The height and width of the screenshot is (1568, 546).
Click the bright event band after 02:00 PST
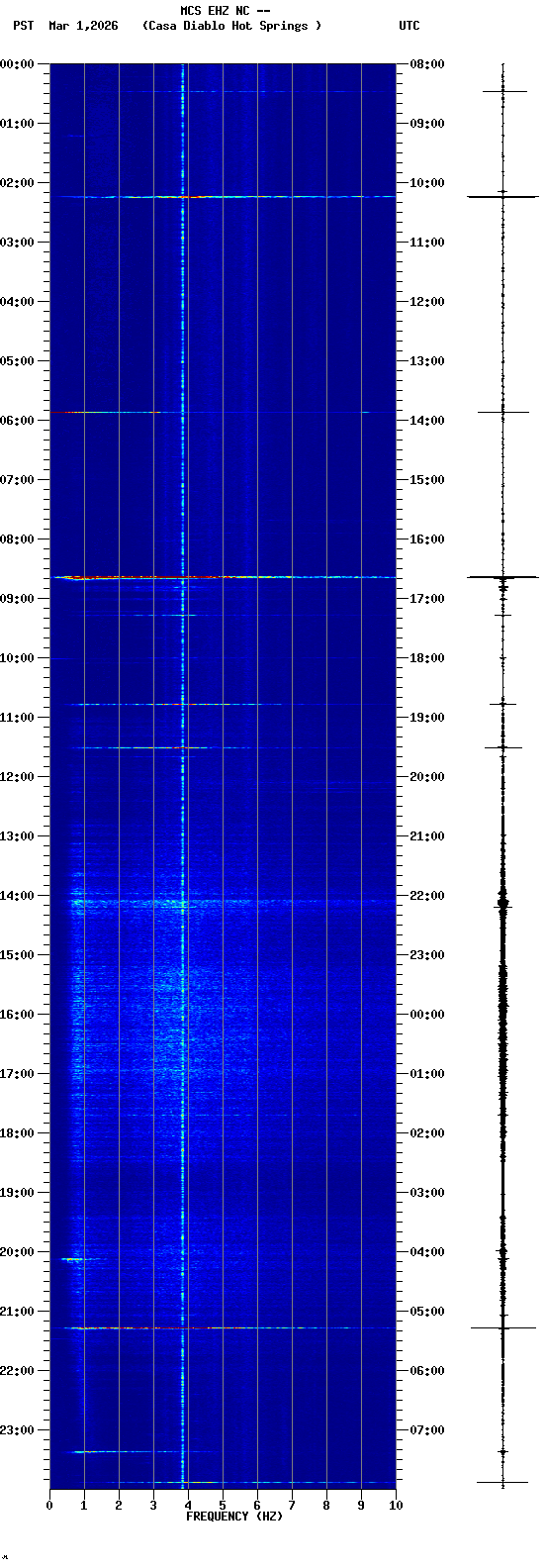click(x=223, y=197)
